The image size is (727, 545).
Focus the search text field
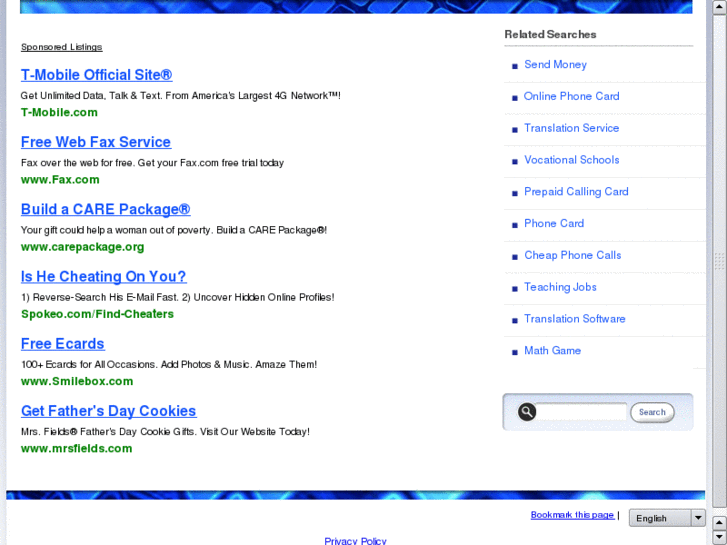click(x=581, y=412)
